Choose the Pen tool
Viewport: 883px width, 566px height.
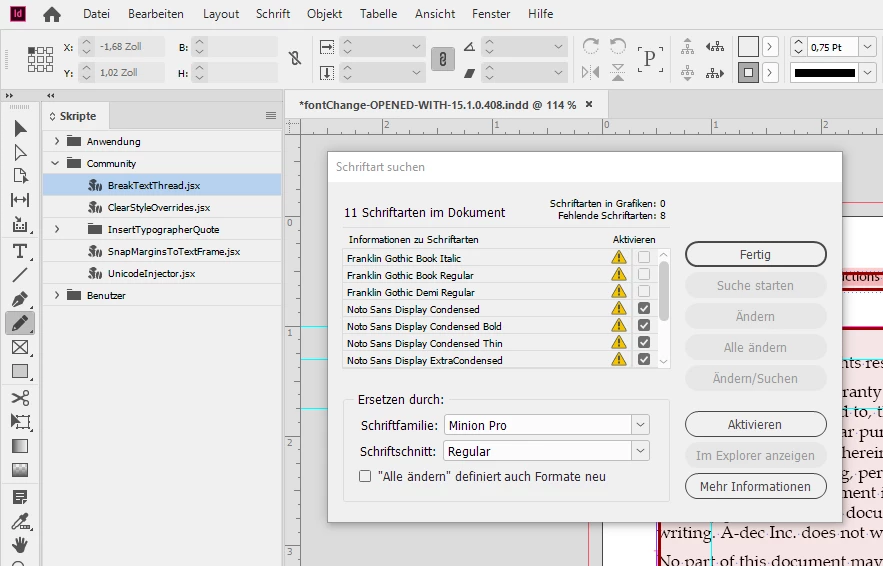coord(20,298)
